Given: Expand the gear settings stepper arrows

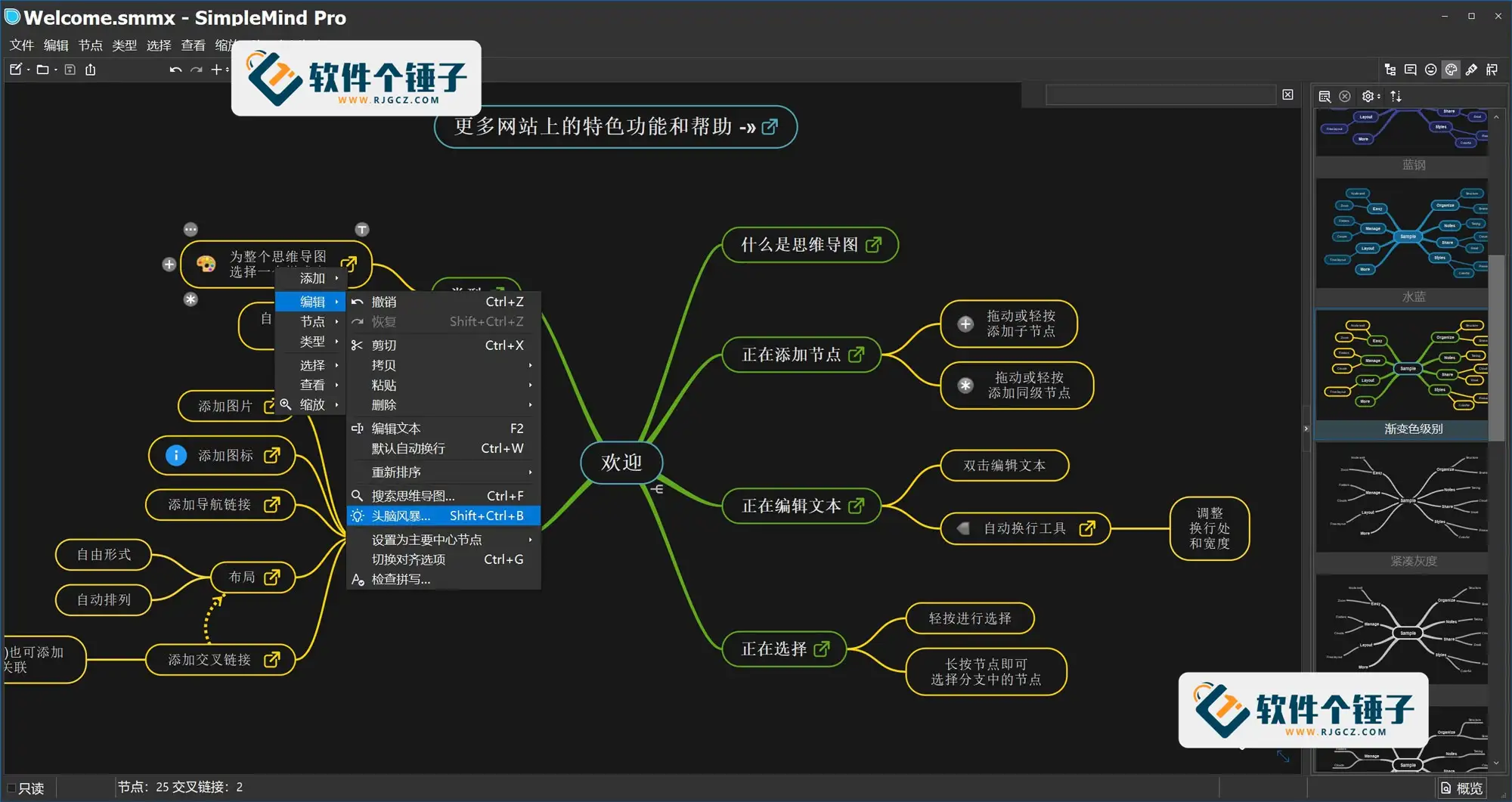Looking at the screenshot, I should point(1379,96).
